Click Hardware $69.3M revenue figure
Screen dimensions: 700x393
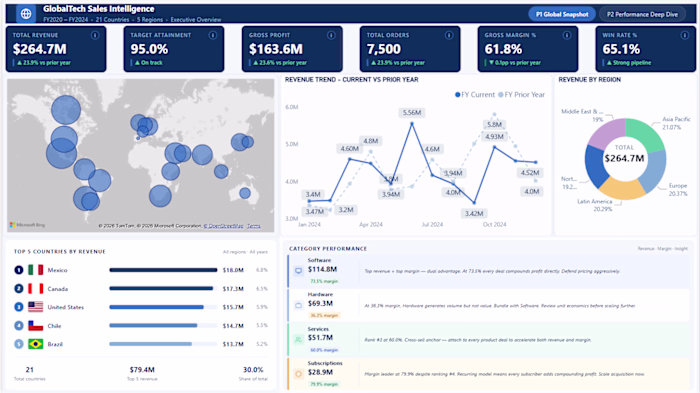(320, 304)
